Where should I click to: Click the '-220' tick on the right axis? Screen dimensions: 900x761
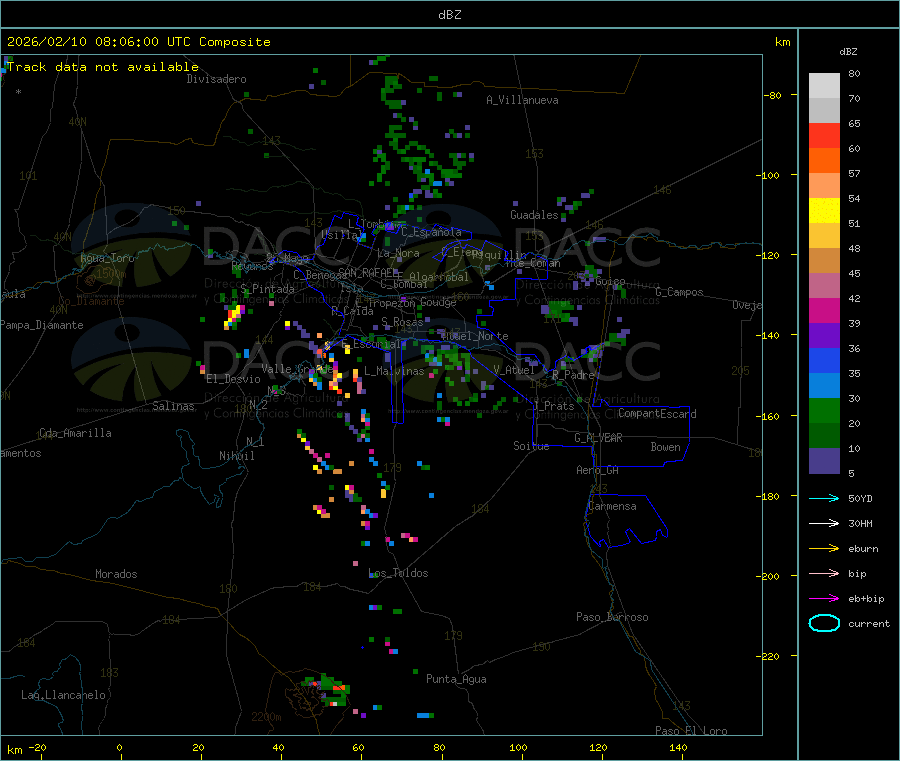[x=769, y=657]
